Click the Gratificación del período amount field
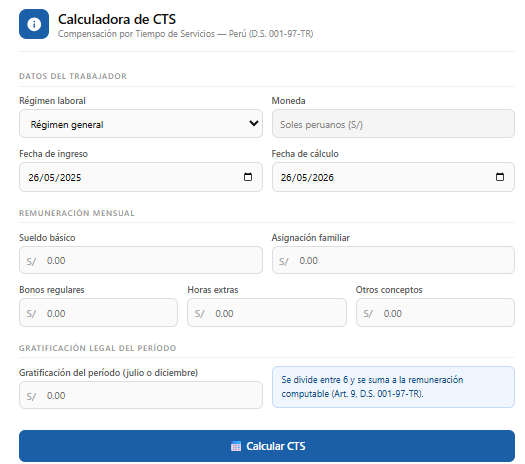 pos(141,395)
